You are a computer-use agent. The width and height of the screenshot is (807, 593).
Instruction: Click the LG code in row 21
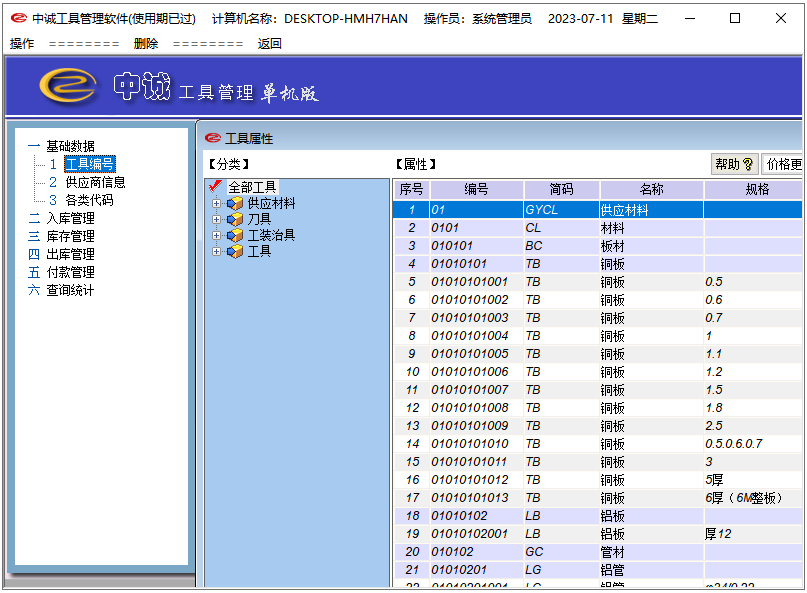click(x=562, y=570)
